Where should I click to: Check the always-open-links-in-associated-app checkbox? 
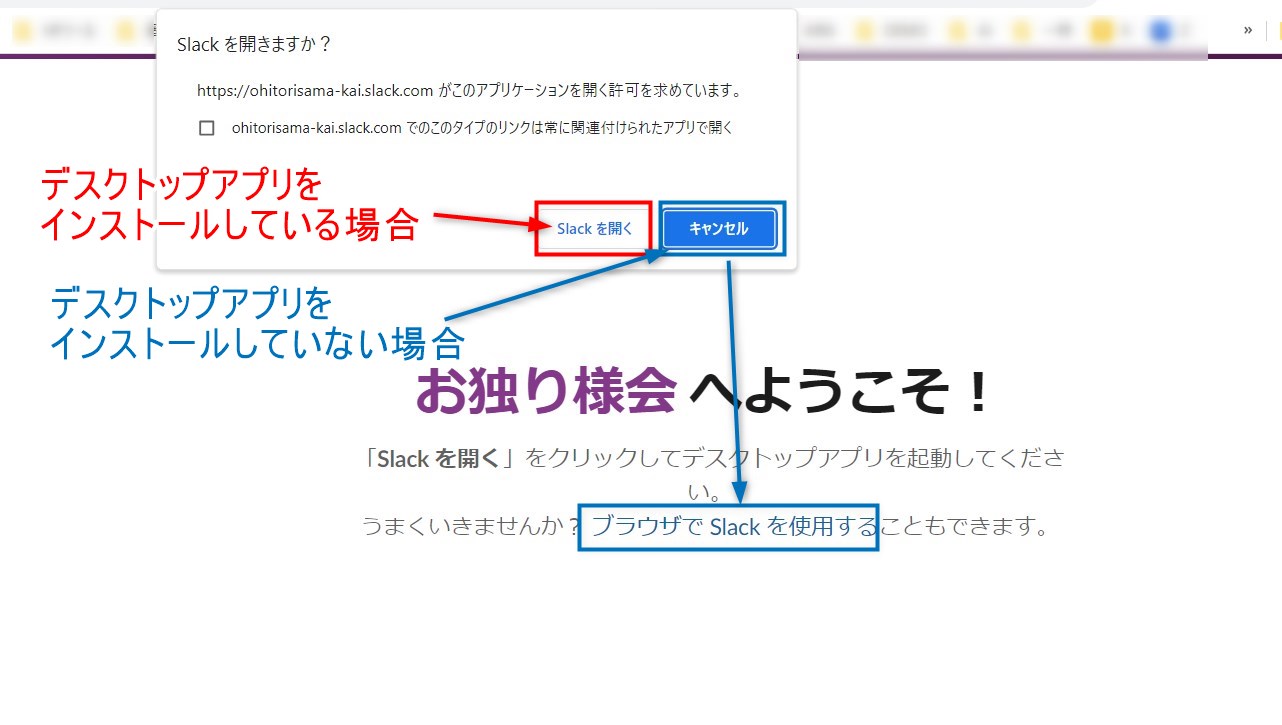click(x=207, y=128)
